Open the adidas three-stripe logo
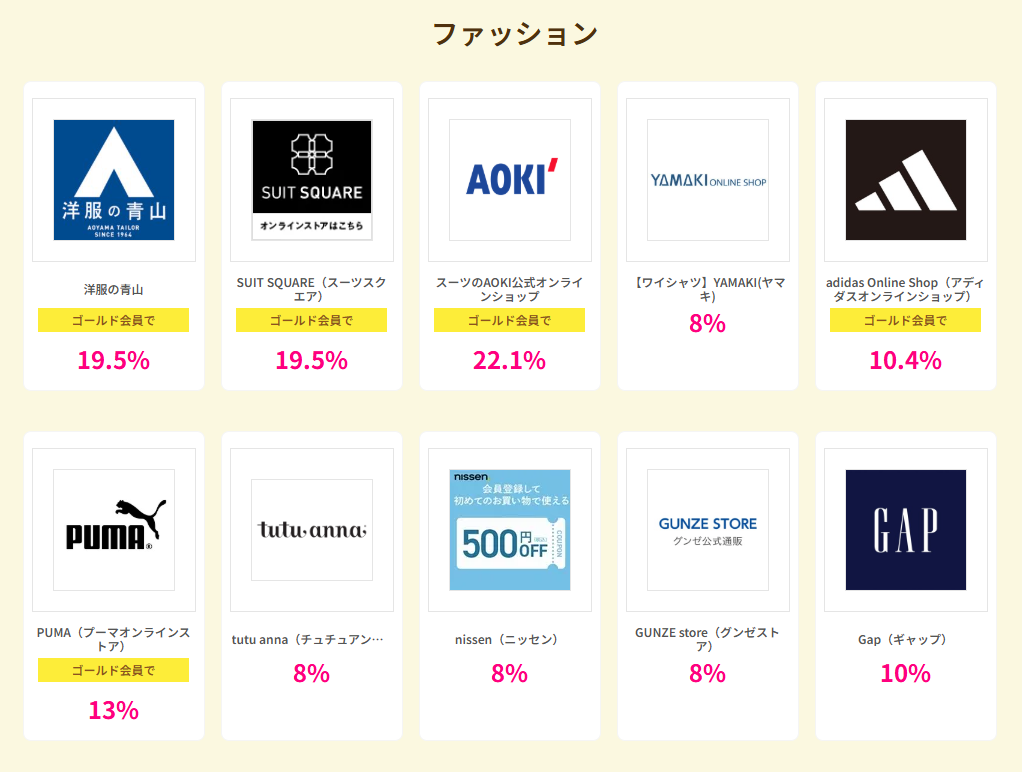Screen dimensions: 1022x772 pyautogui.click(x=906, y=180)
